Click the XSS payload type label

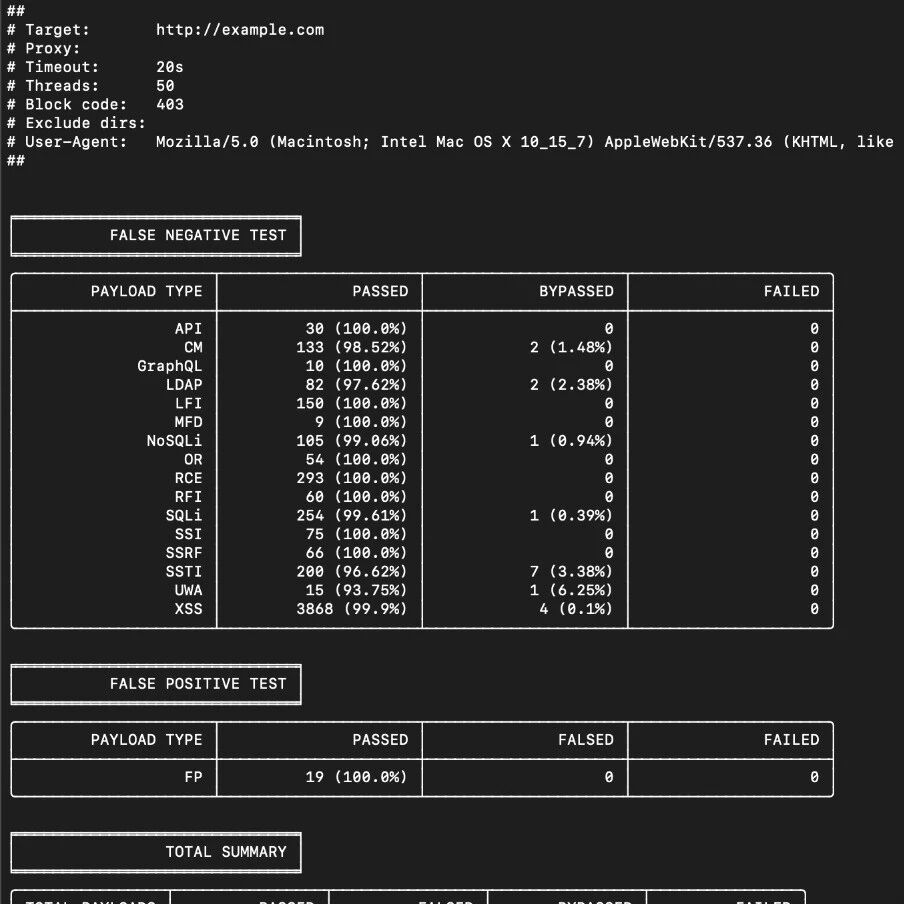click(x=189, y=609)
